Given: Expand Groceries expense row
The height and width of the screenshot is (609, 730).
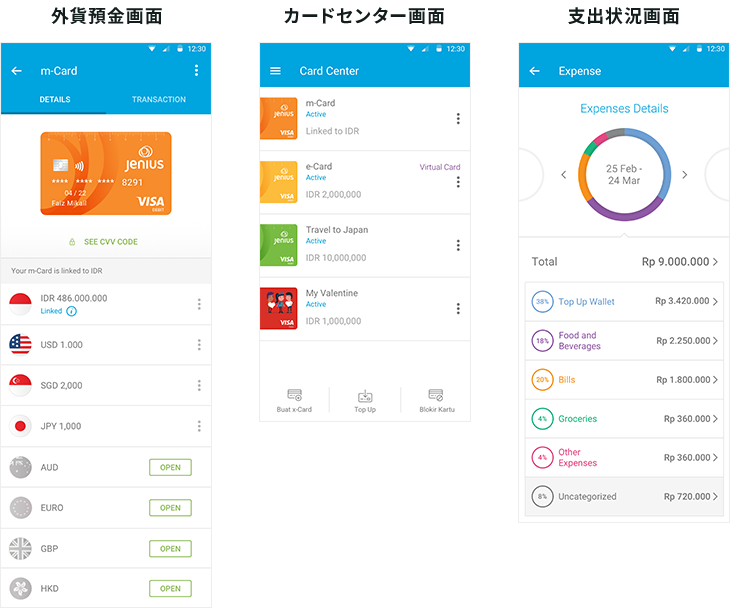Looking at the screenshot, I should pos(624,419).
